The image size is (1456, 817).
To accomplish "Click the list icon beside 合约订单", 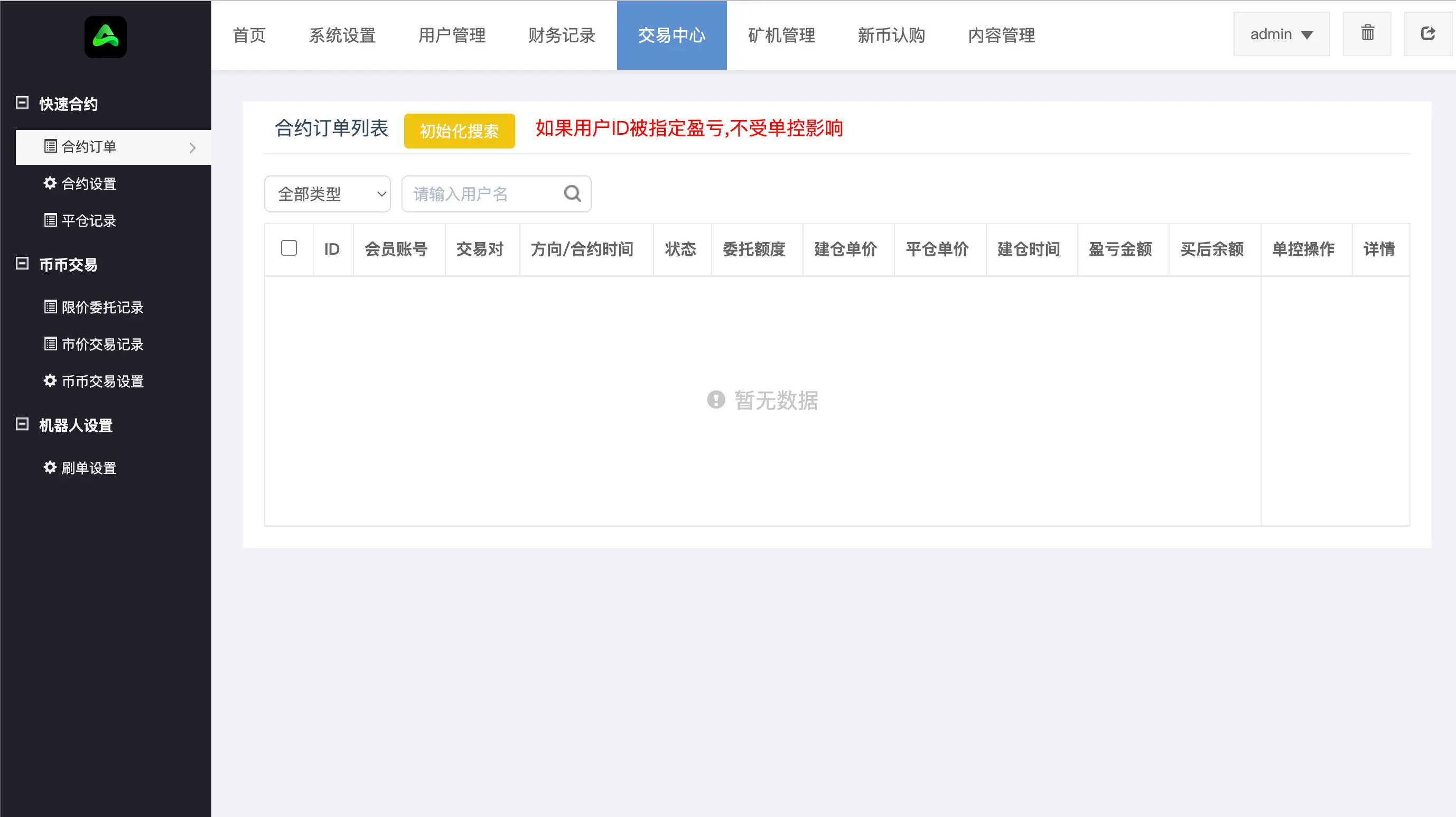I will [50, 146].
